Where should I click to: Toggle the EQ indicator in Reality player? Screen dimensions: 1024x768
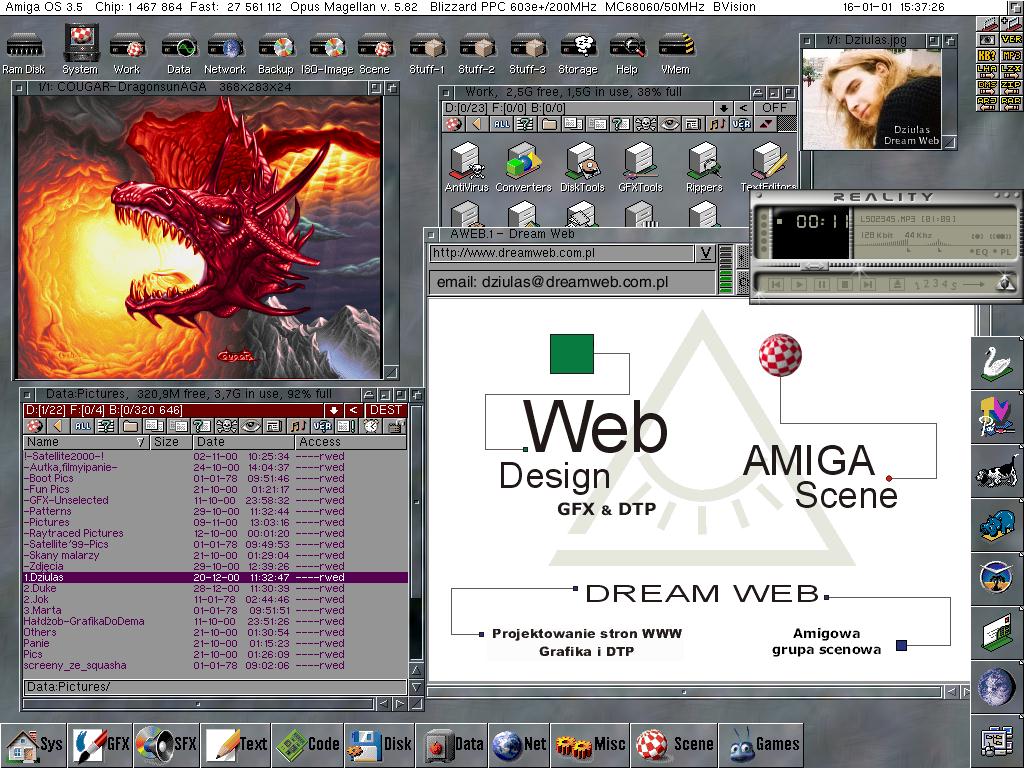(980, 252)
